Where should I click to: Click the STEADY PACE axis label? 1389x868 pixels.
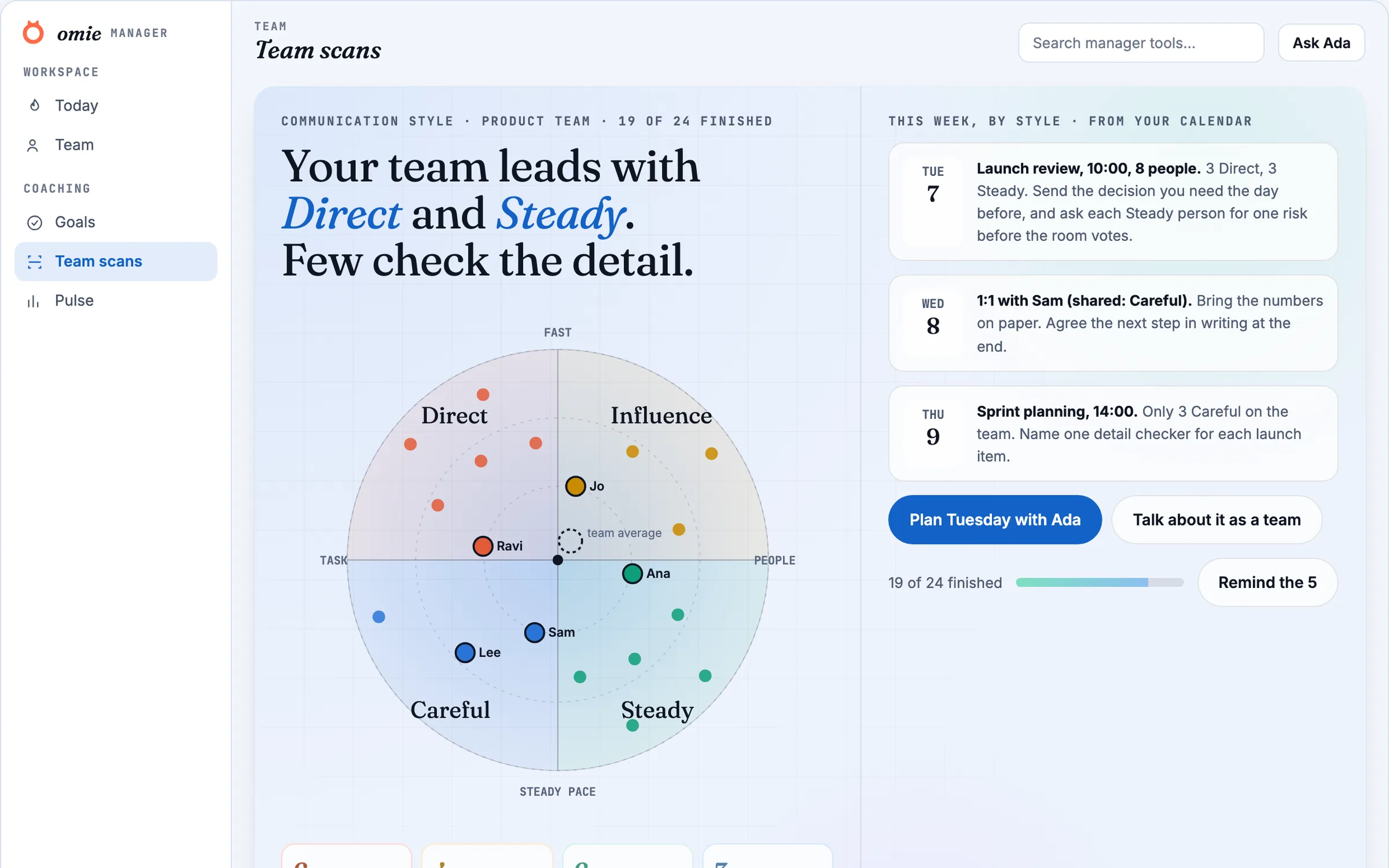click(x=558, y=792)
